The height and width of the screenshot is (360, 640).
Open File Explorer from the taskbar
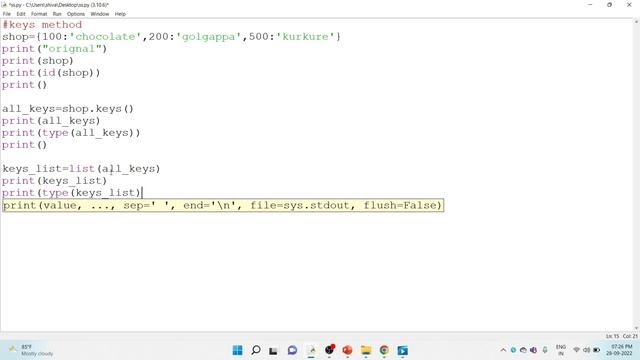click(x=366, y=350)
